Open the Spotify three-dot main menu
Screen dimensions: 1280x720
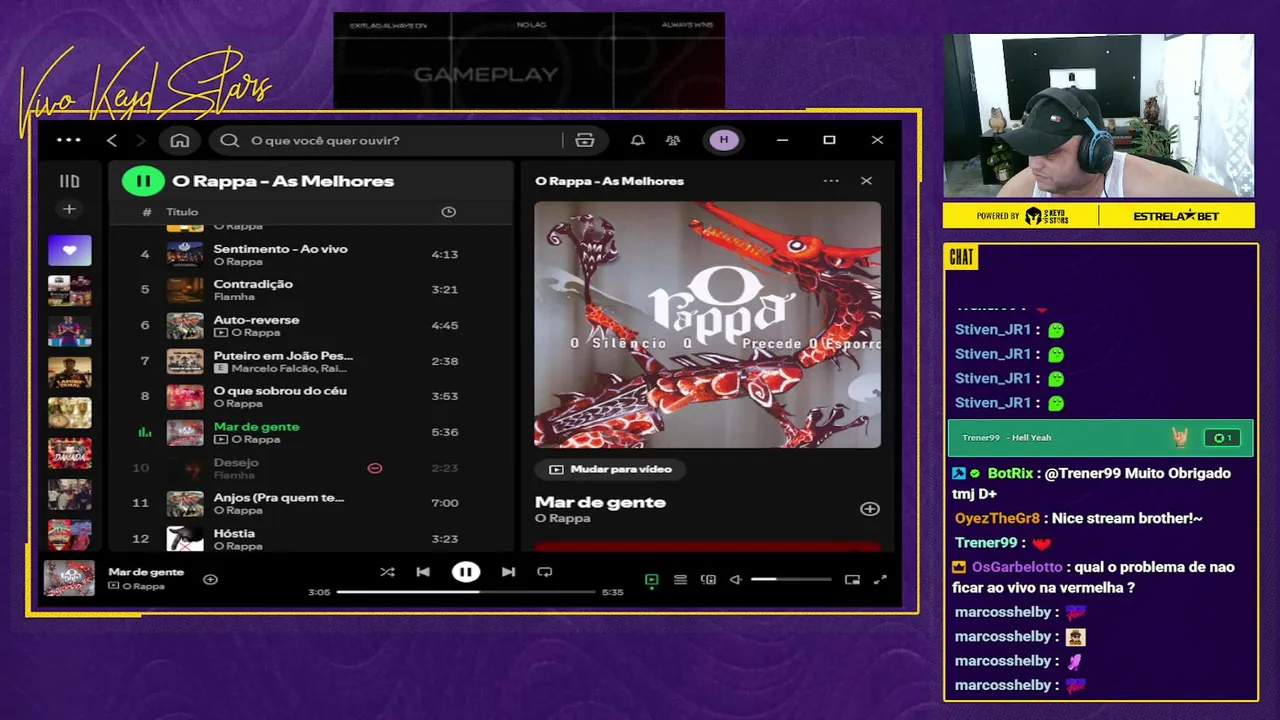tap(69, 140)
